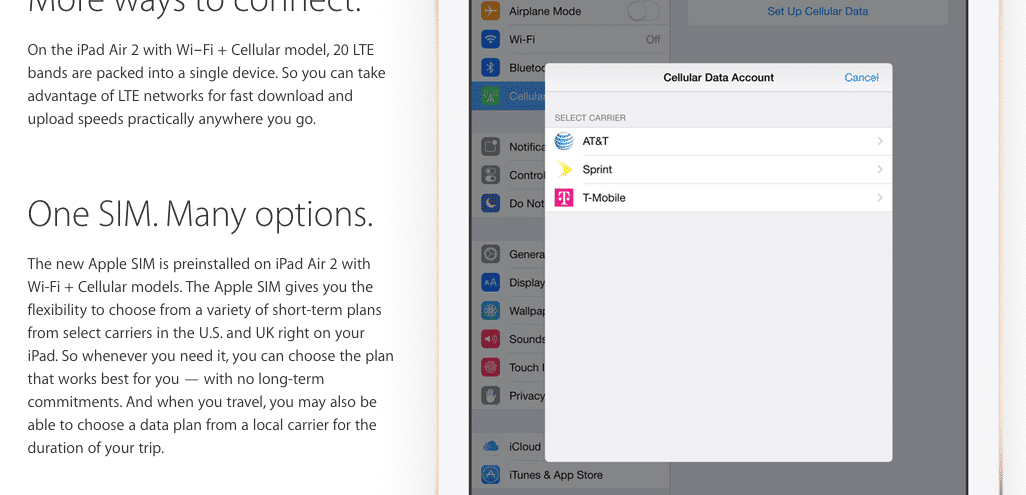Tap the Do Not Disturb moon icon
The image size is (1026, 495).
point(491,203)
